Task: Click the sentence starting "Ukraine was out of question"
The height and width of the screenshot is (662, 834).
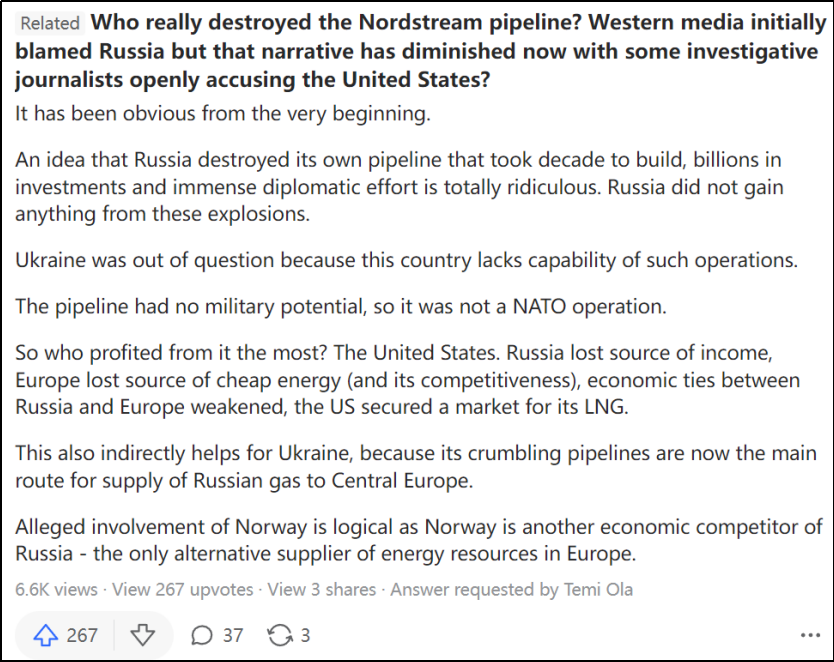Action: tap(407, 260)
